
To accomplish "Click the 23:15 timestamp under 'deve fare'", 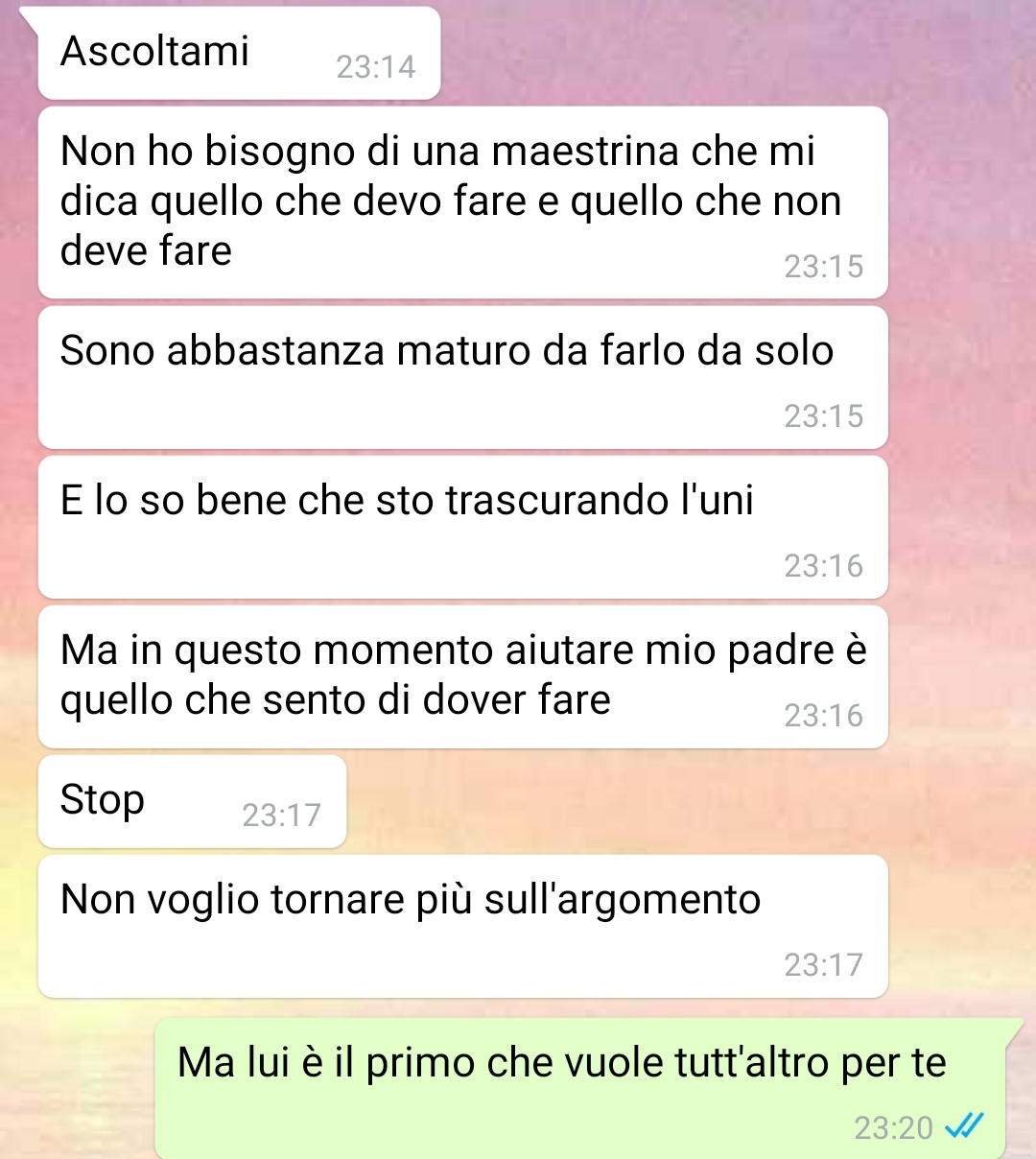I will (823, 267).
